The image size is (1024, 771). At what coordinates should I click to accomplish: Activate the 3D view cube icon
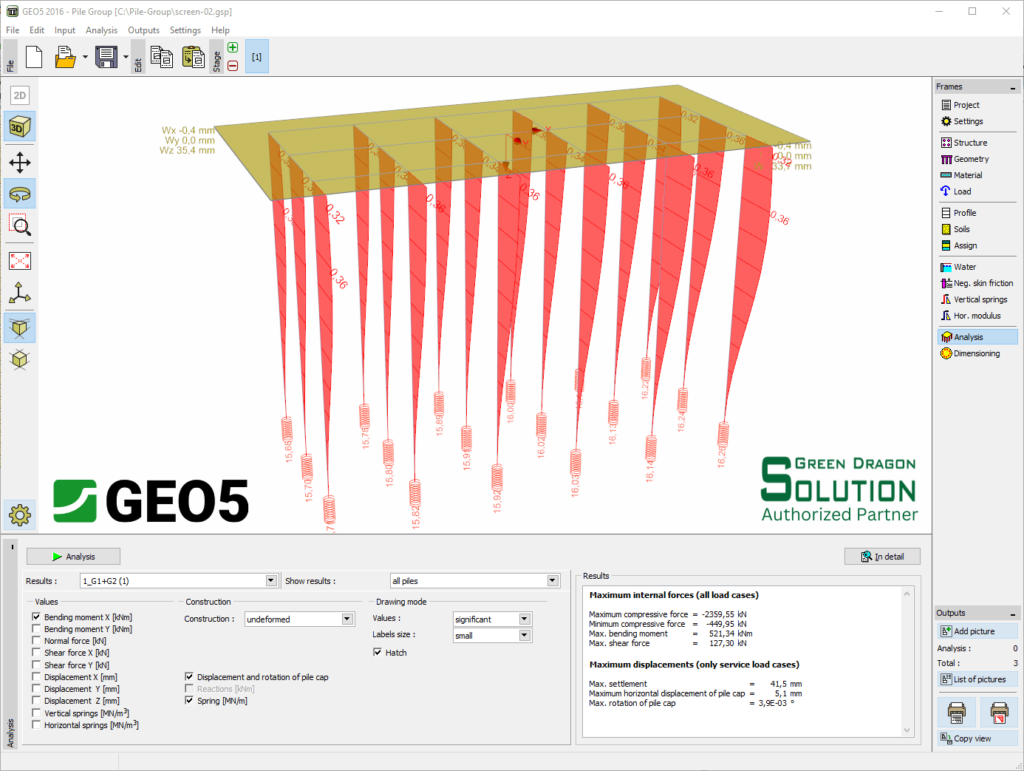click(x=20, y=128)
